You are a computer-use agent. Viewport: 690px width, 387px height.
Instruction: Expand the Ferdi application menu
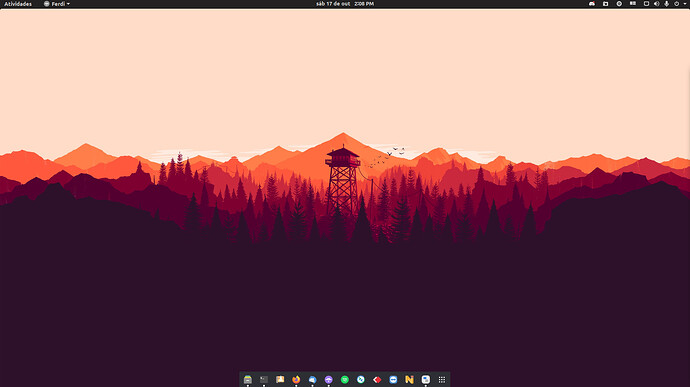(x=57, y=4)
